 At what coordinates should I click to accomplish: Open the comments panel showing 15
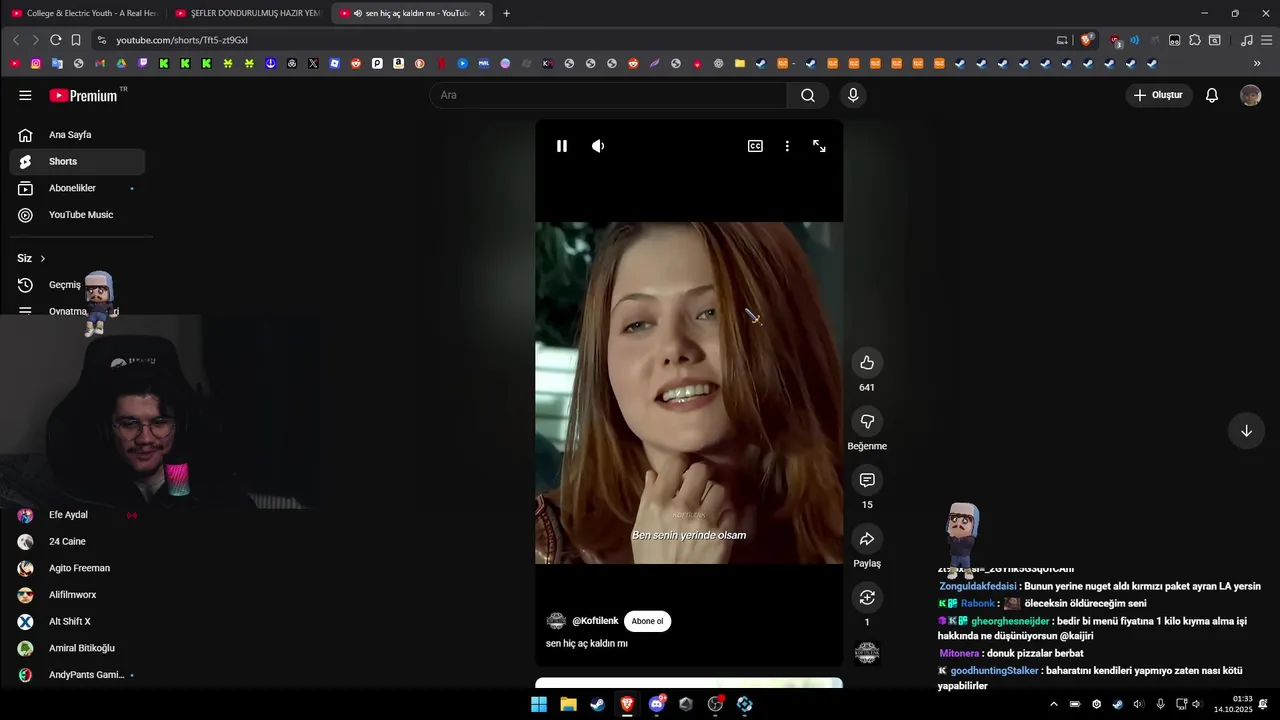867,480
